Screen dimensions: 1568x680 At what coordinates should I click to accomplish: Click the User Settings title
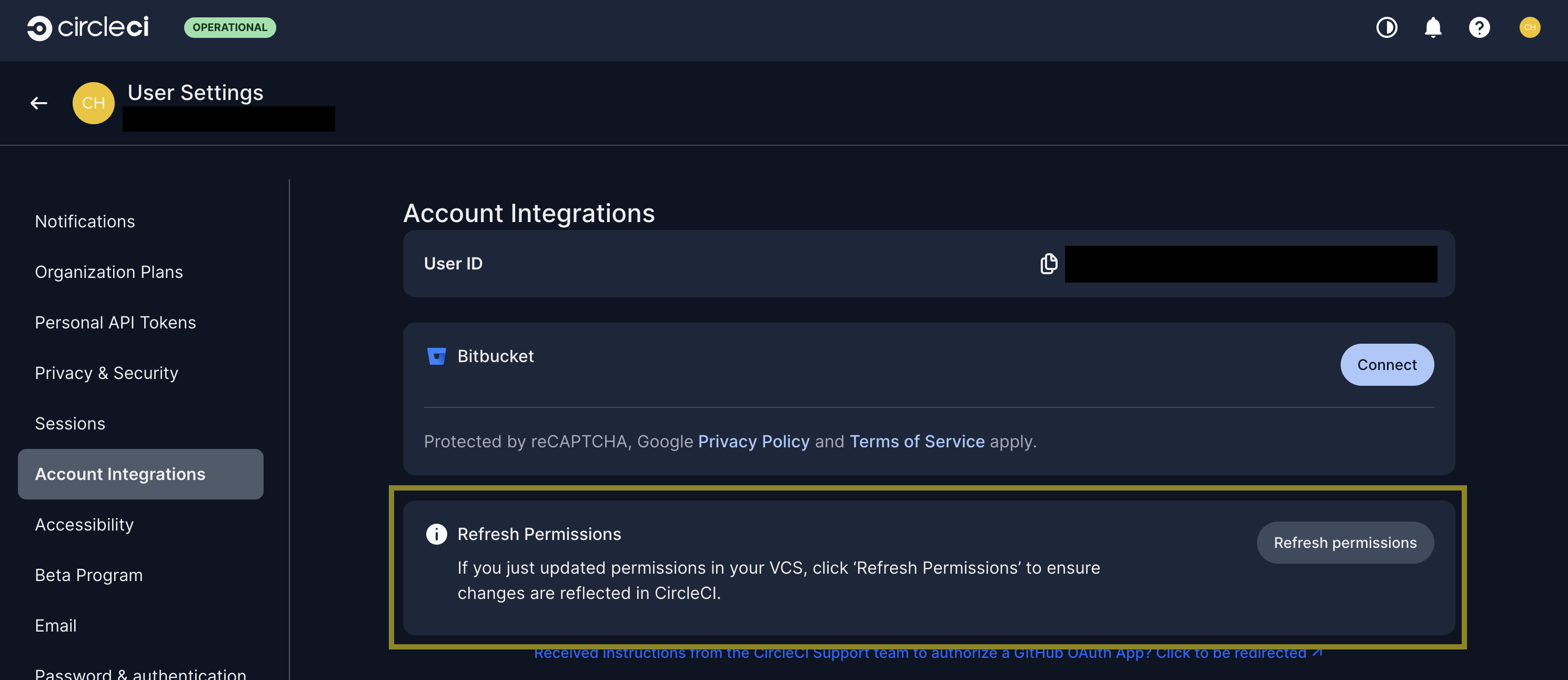tap(195, 93)
